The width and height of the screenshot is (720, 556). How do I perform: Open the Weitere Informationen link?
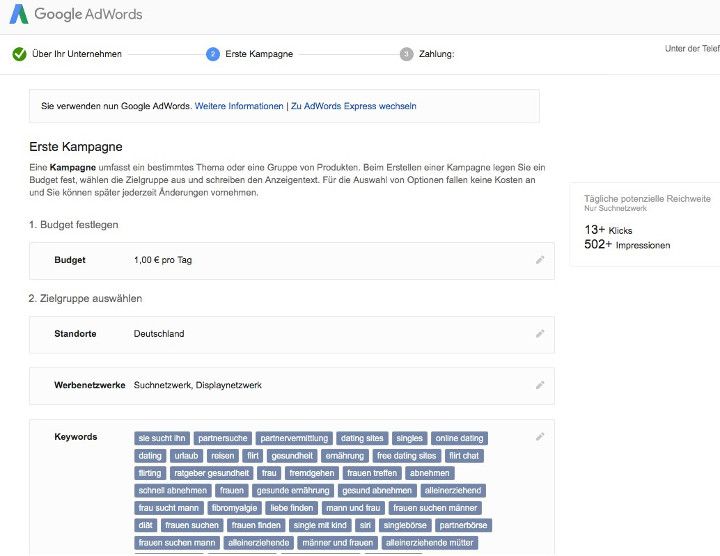pyautogui.click(x=239, y=106)
